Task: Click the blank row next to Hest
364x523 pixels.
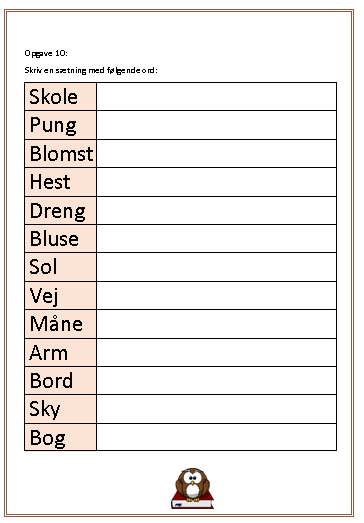Action: pyautogui.click(x=217, y=182)
